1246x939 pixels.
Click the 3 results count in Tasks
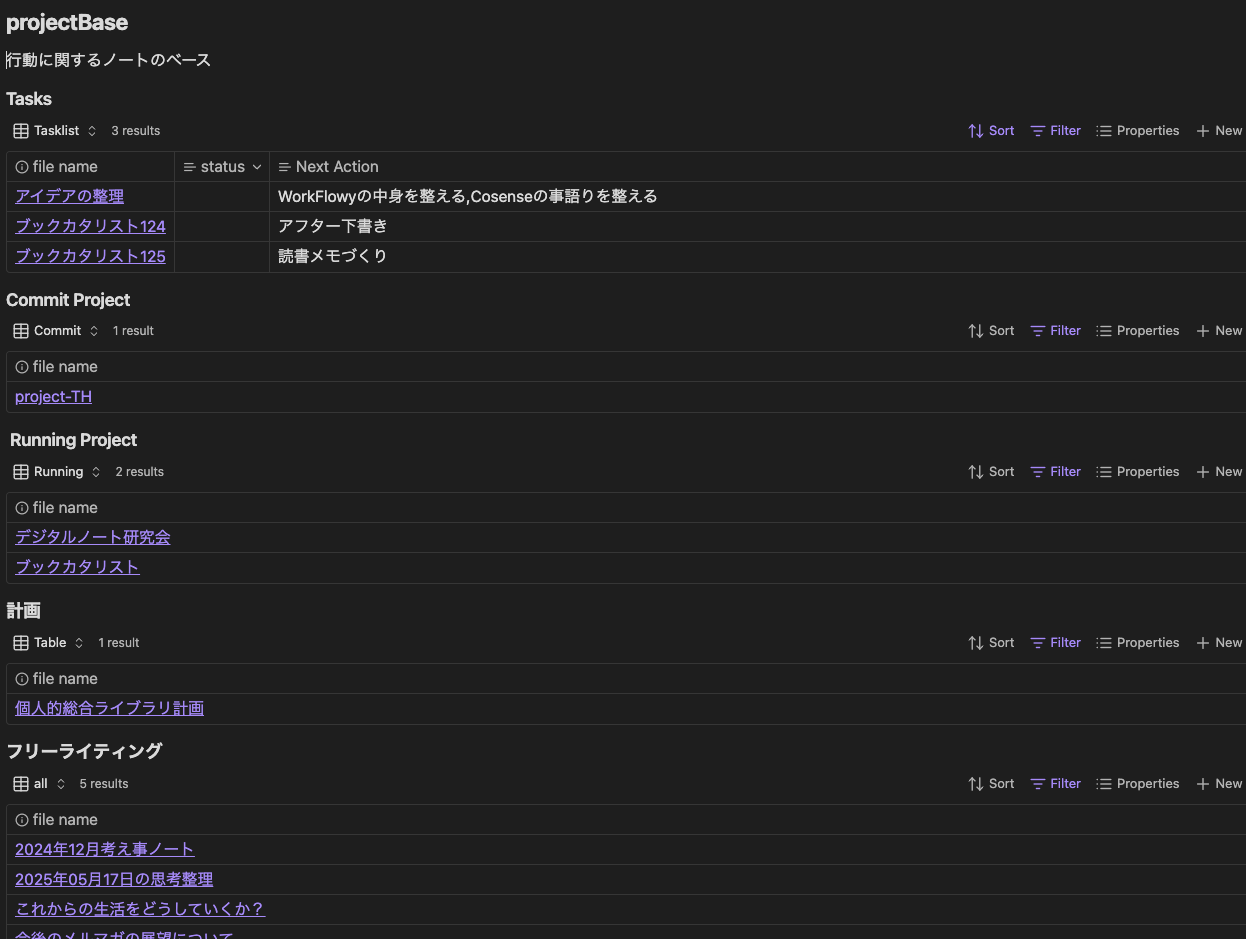tap(135, 131)
